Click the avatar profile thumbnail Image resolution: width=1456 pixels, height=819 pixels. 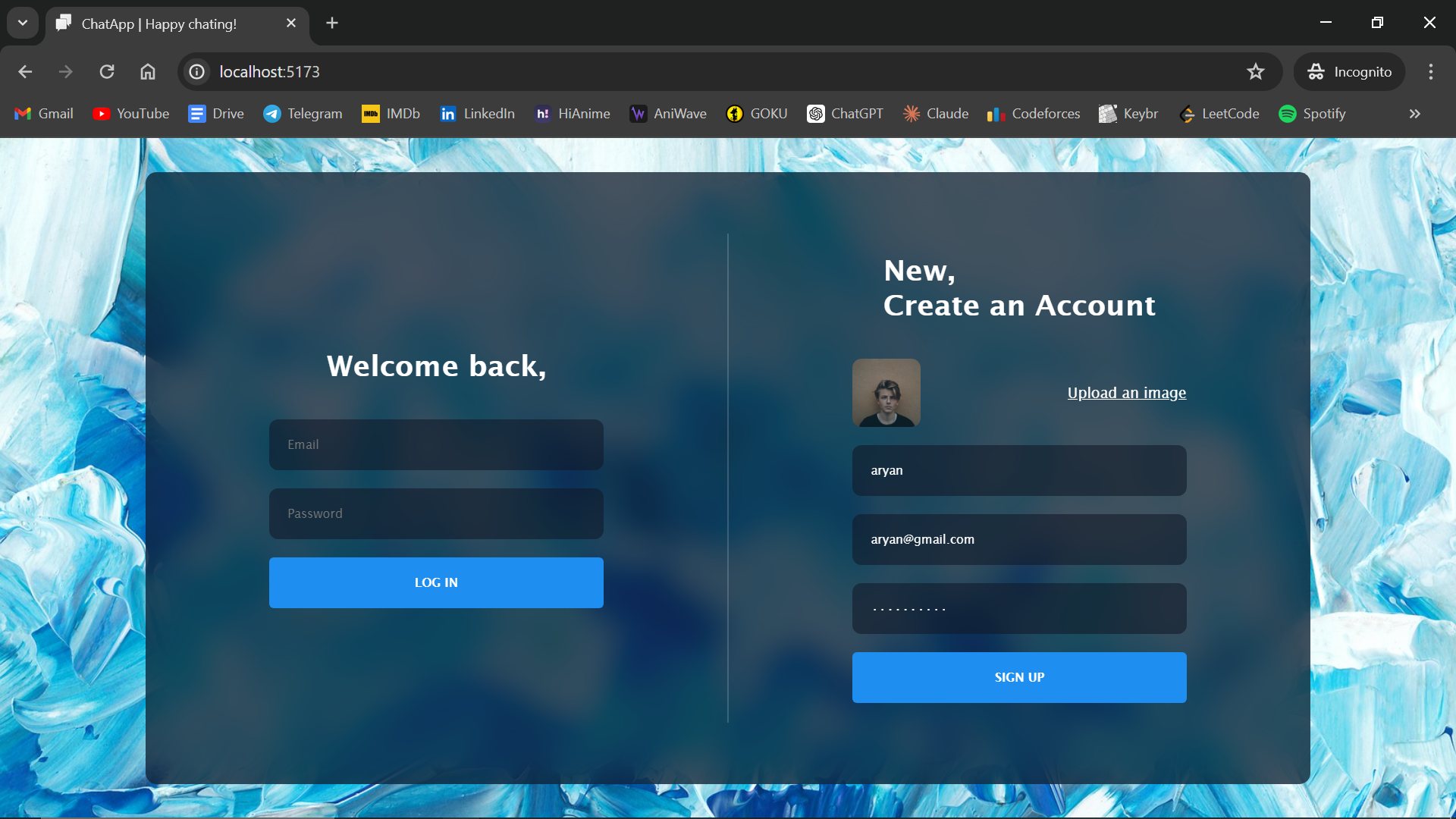coord(886,393)
